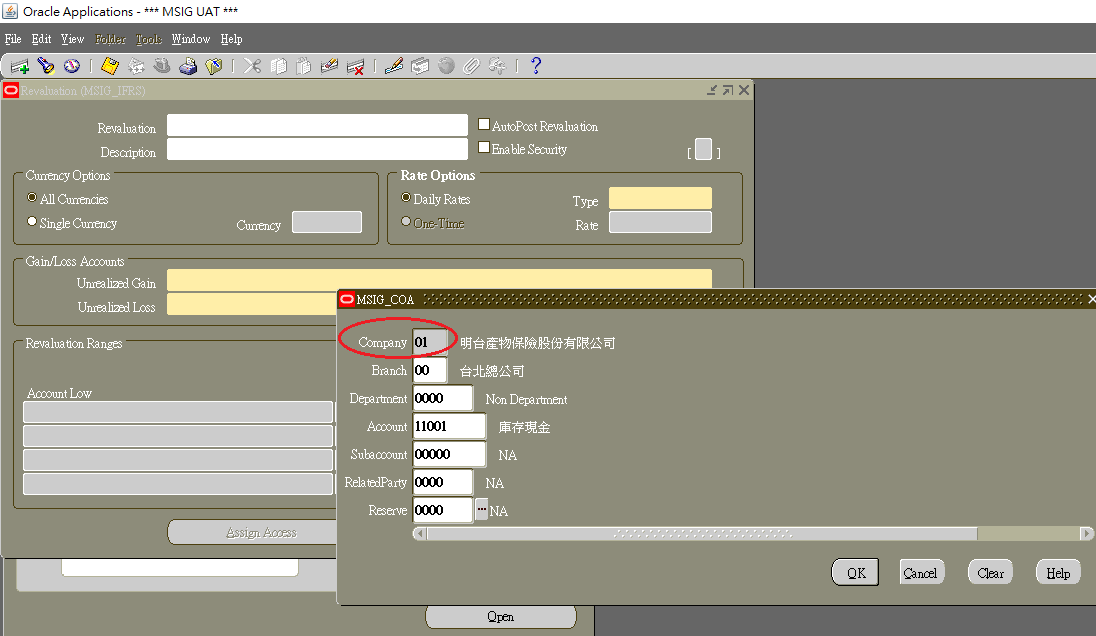This screenshot has width=1096, height=636.
Task: Open the Show Navigator toolbar icon
Action: point(72,66)
